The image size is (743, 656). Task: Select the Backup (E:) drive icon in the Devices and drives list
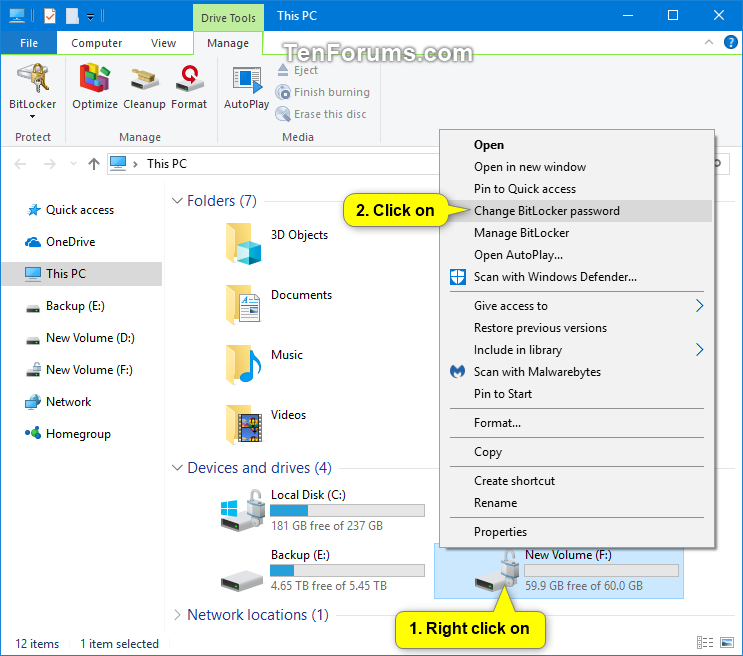tap(242, 580)
